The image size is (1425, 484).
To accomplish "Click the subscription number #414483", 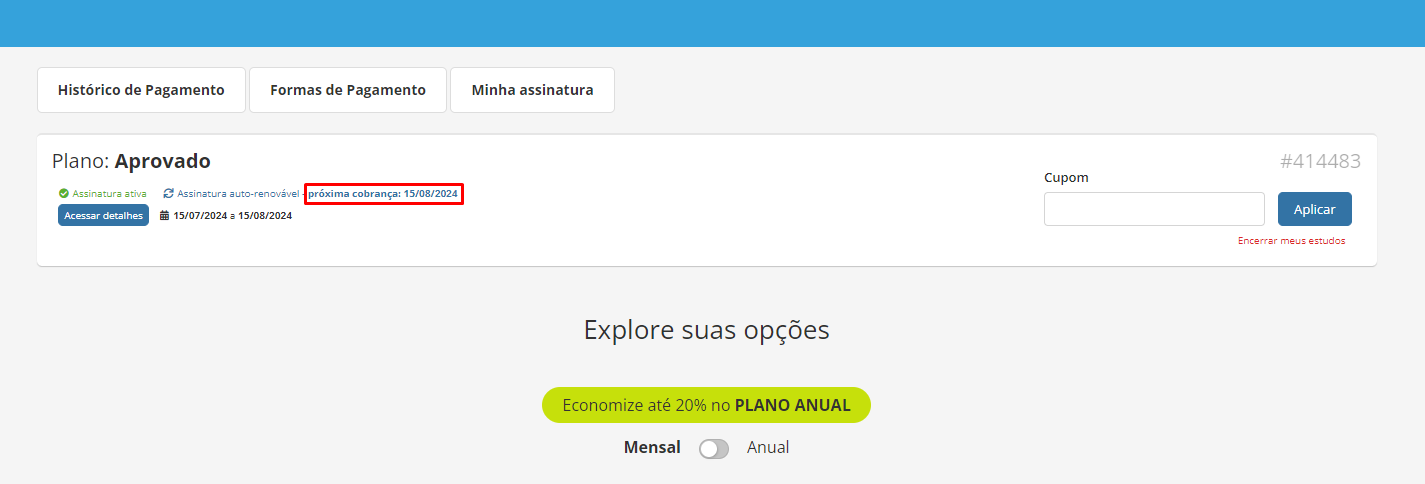I will click(1320, 161).
